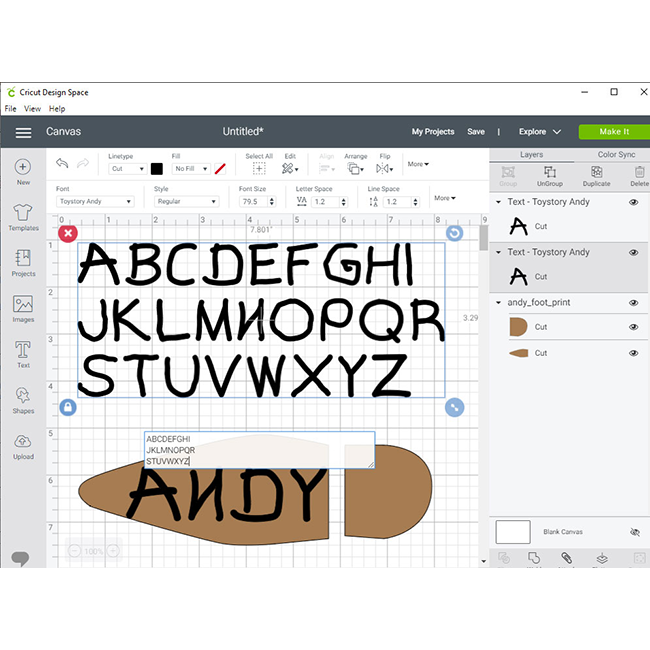Click the resize handle on text box
This screenshot has width=650, height=650.
[454, 407]
